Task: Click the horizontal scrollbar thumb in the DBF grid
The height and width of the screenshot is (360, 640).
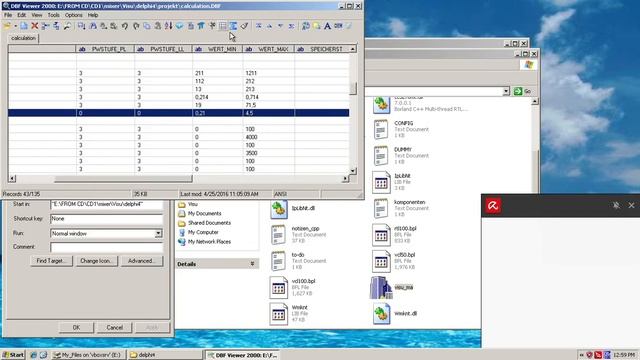Action: click(123, 179)
